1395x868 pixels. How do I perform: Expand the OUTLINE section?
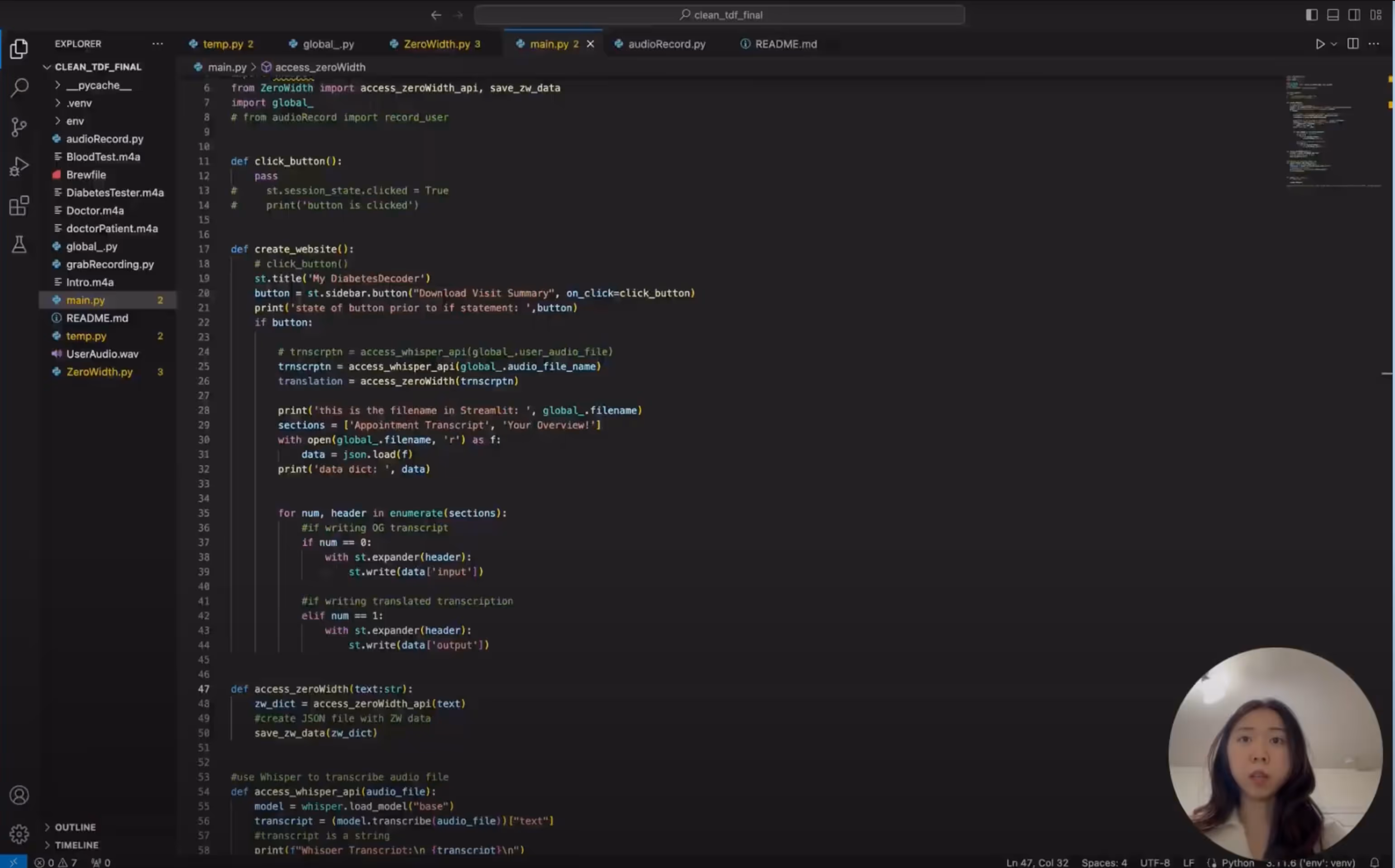(x=75, y=827)
